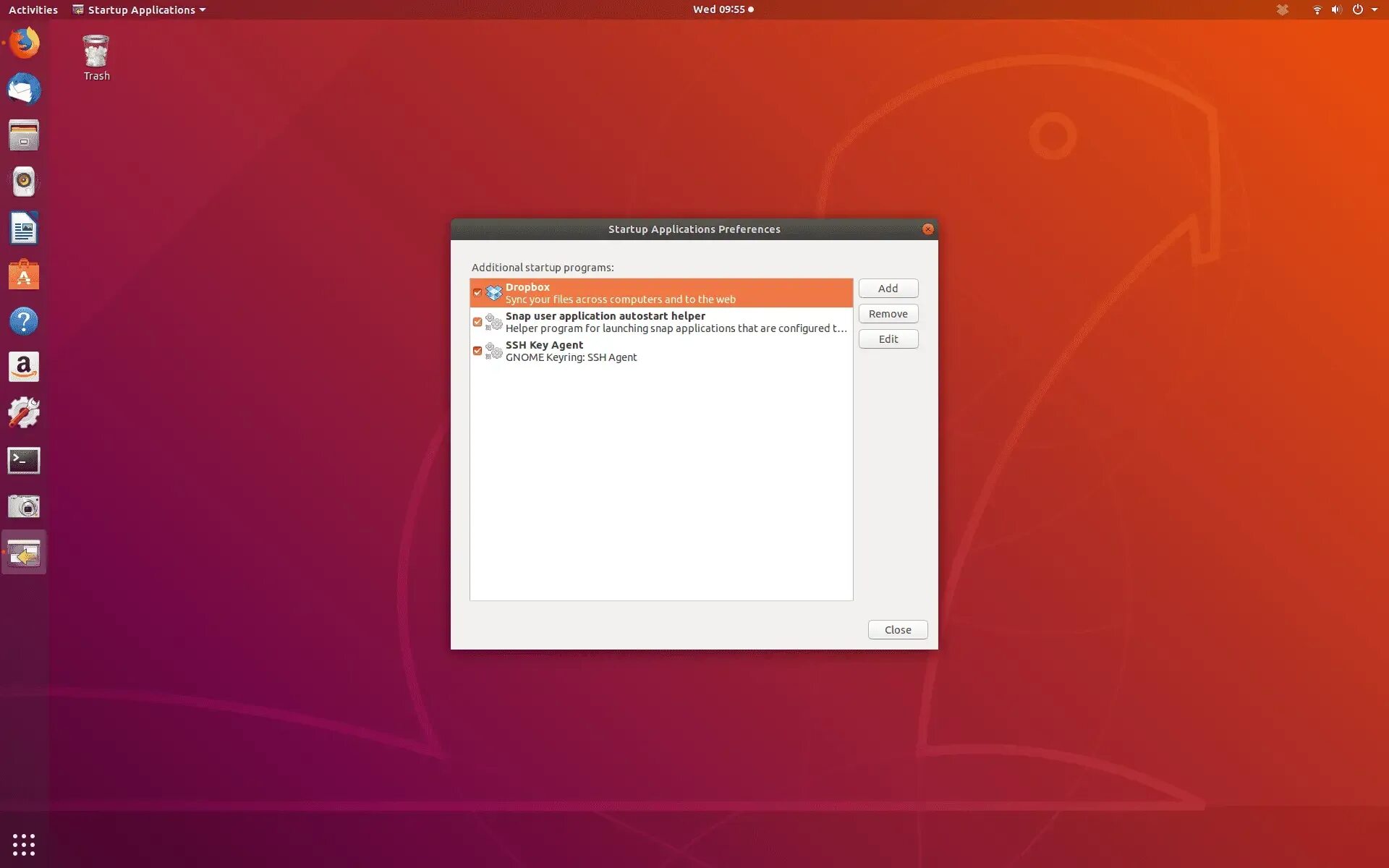Viewport: 1389px width, 868px height.
Task: Open Rhythmbox music player in dock
Action: (x=24, y=182)
